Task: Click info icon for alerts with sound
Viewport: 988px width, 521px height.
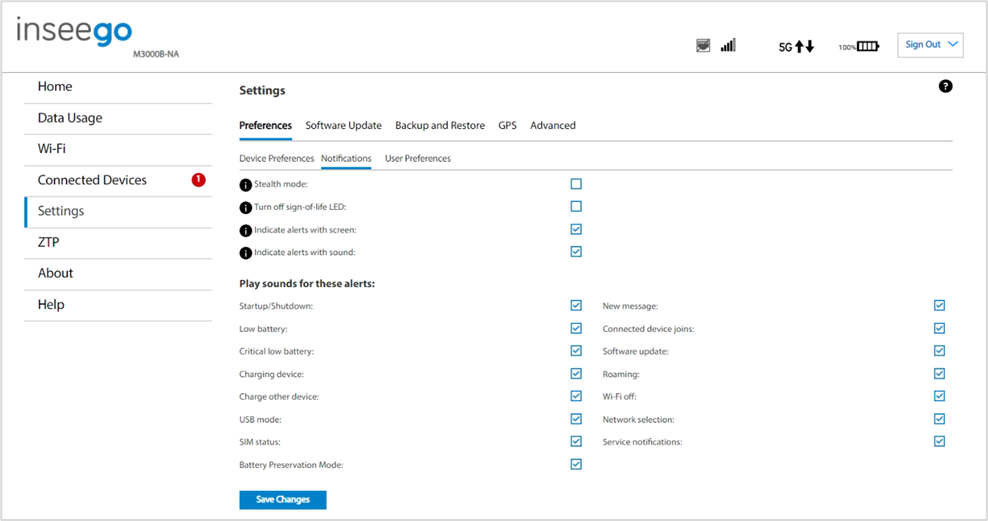Action: coord(246,253)
